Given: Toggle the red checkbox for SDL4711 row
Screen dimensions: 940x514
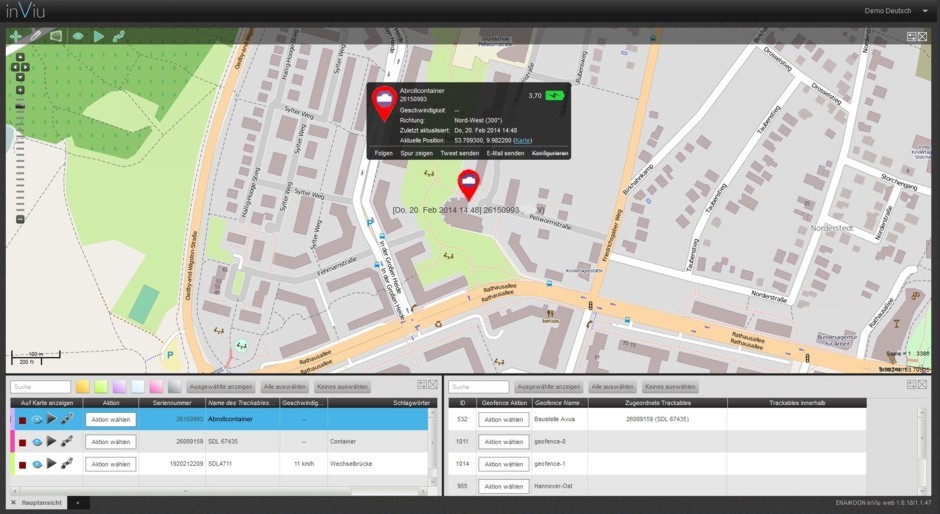Looking at the screenshot, I should click(x=22, y=464).
